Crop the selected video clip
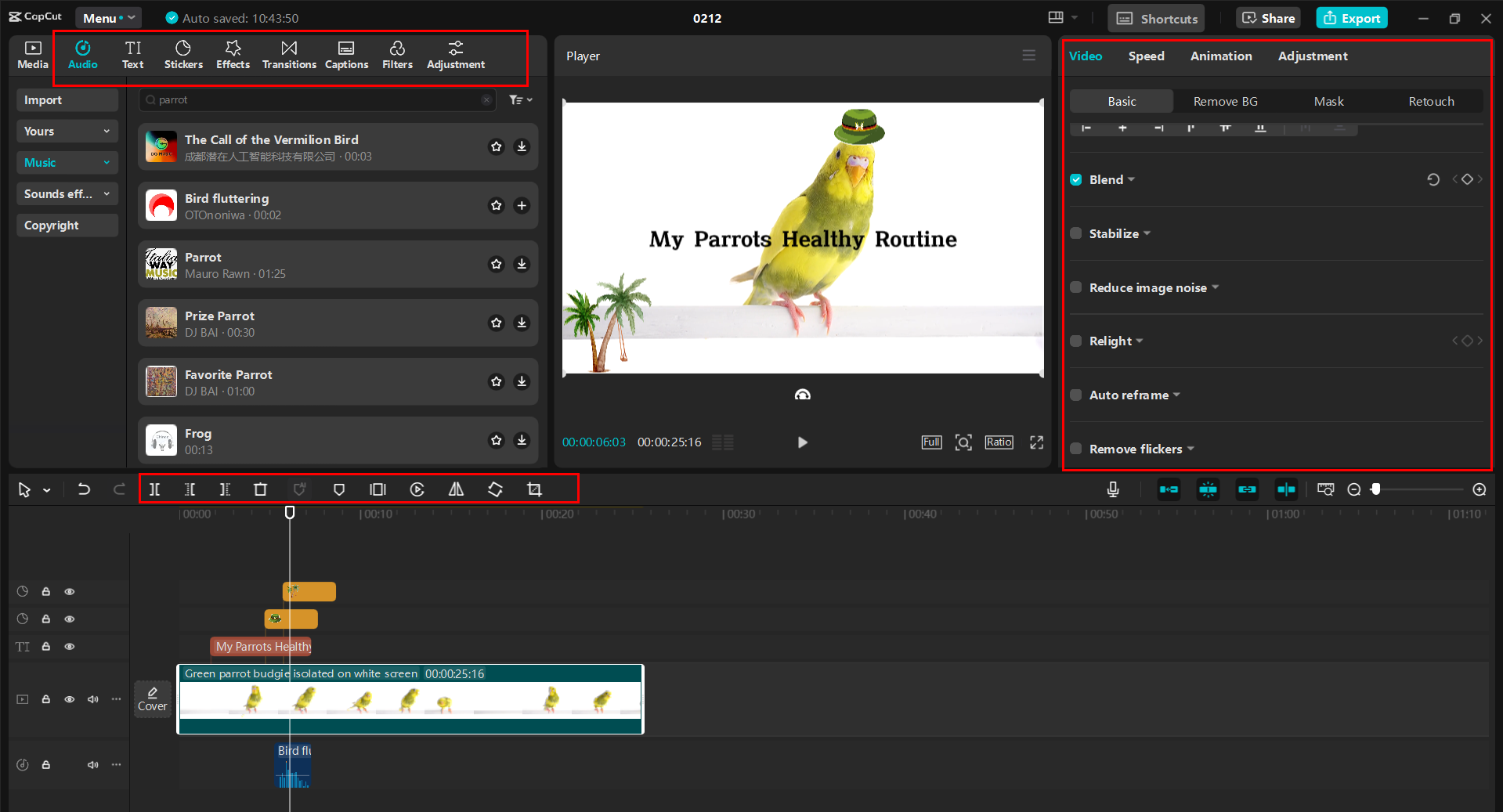 (533, 489)
